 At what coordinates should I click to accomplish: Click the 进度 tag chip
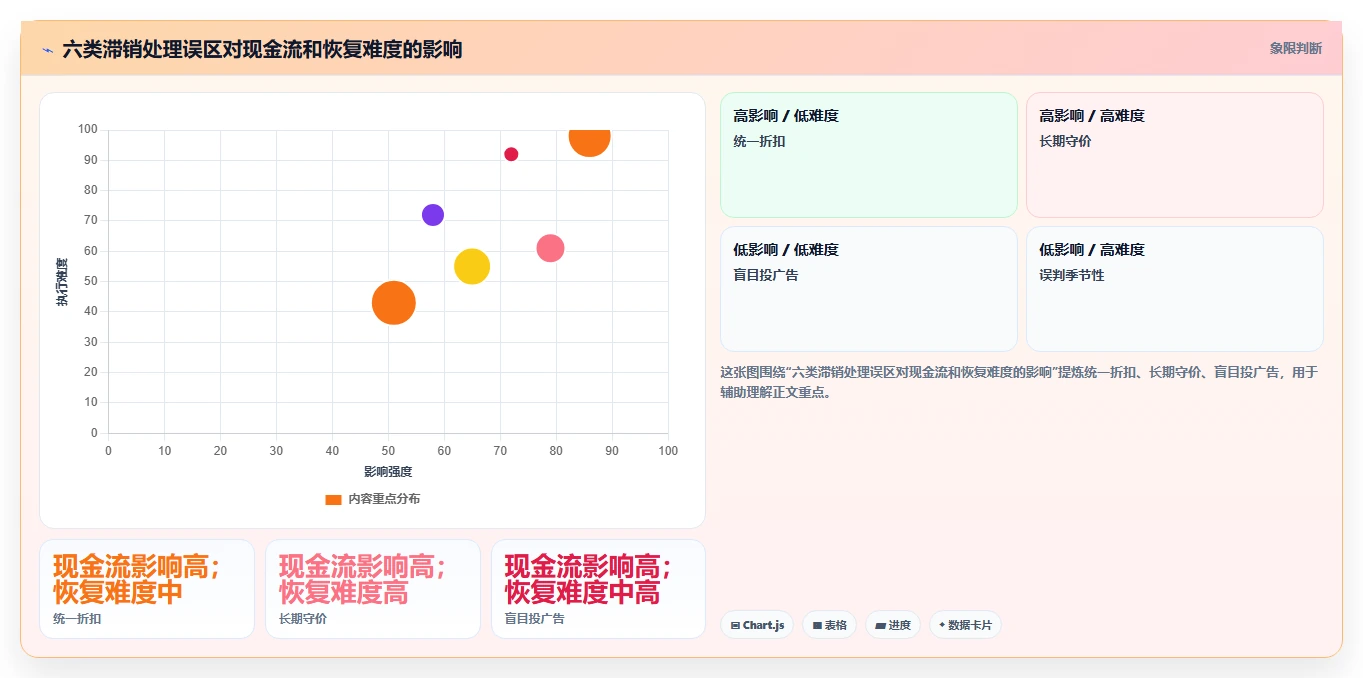point(893,625)
